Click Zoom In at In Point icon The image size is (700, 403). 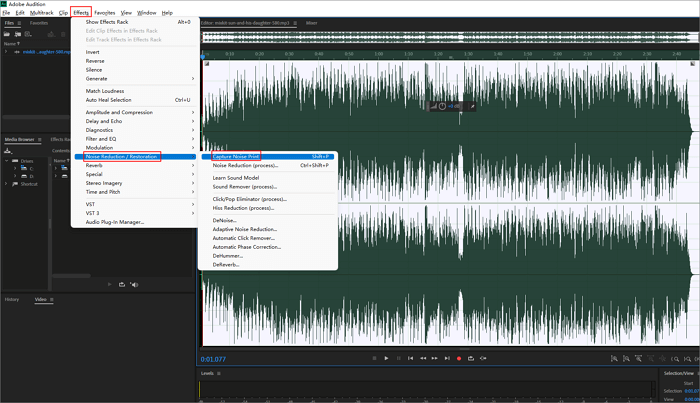pyautogui.click(x=675, y=358)
